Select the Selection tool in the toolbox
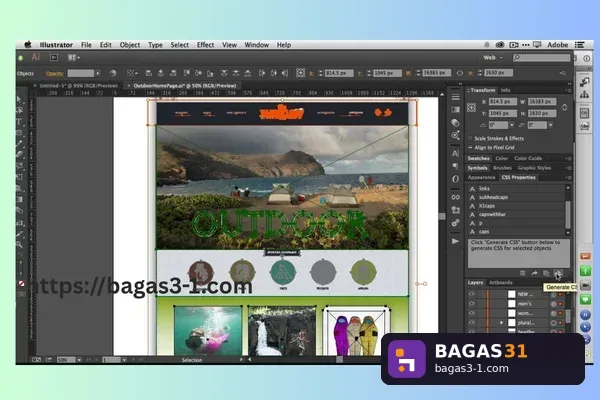 (19, 100)
